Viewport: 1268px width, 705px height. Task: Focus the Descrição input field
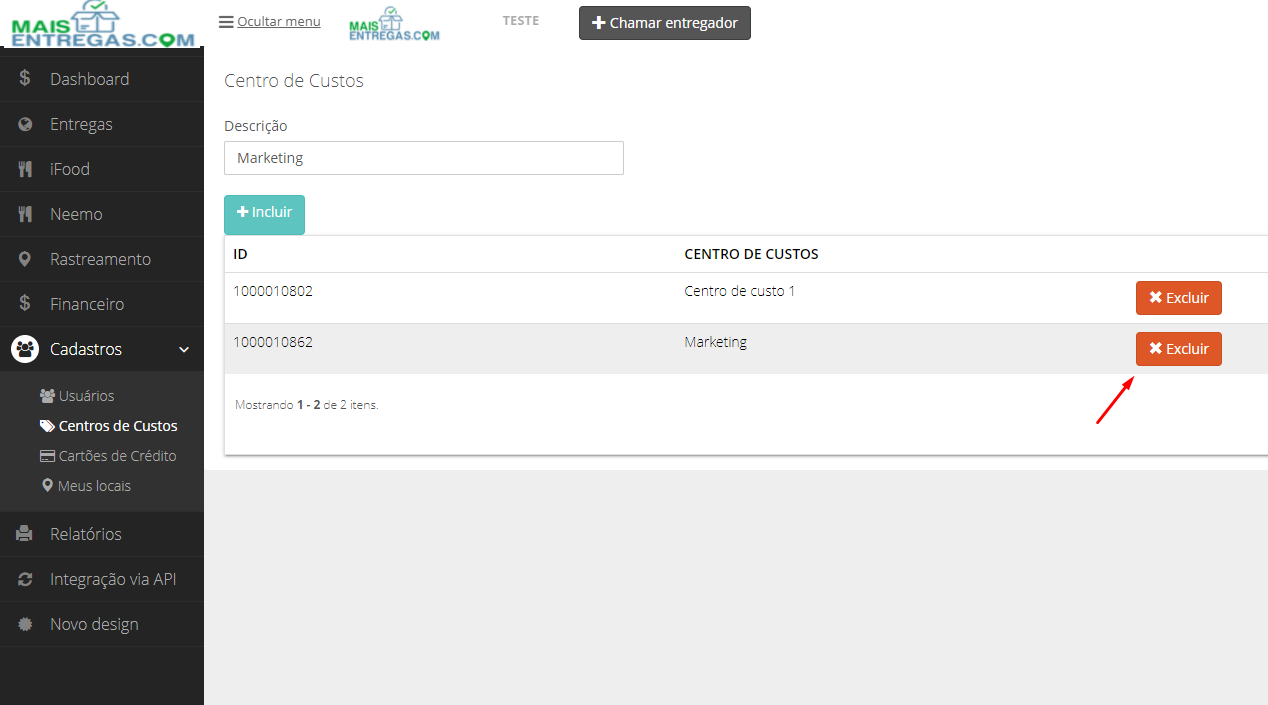click(x=424, y=158)
